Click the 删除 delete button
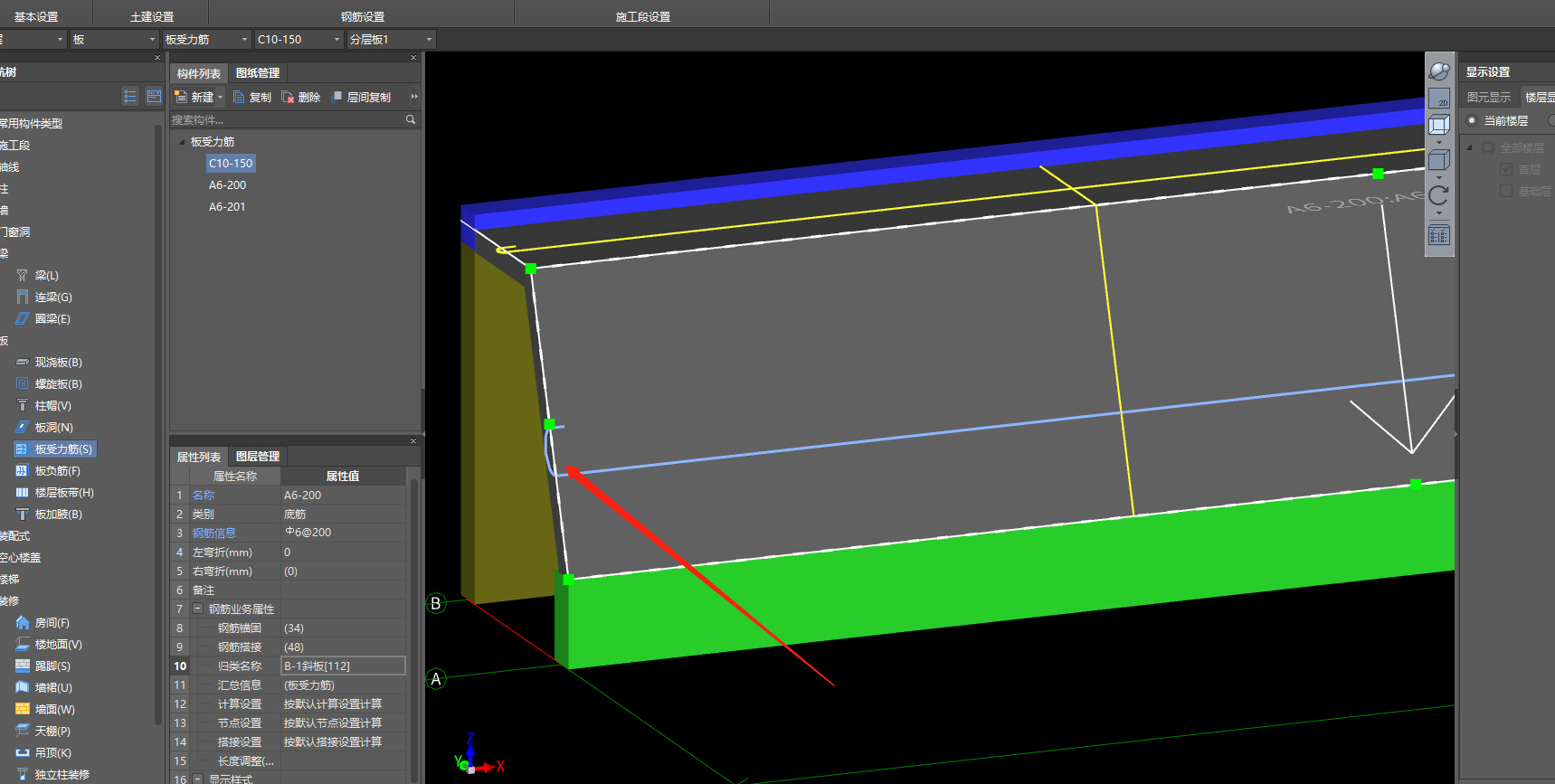Viewport: 1555px width, 784px height. click(301, 97)
